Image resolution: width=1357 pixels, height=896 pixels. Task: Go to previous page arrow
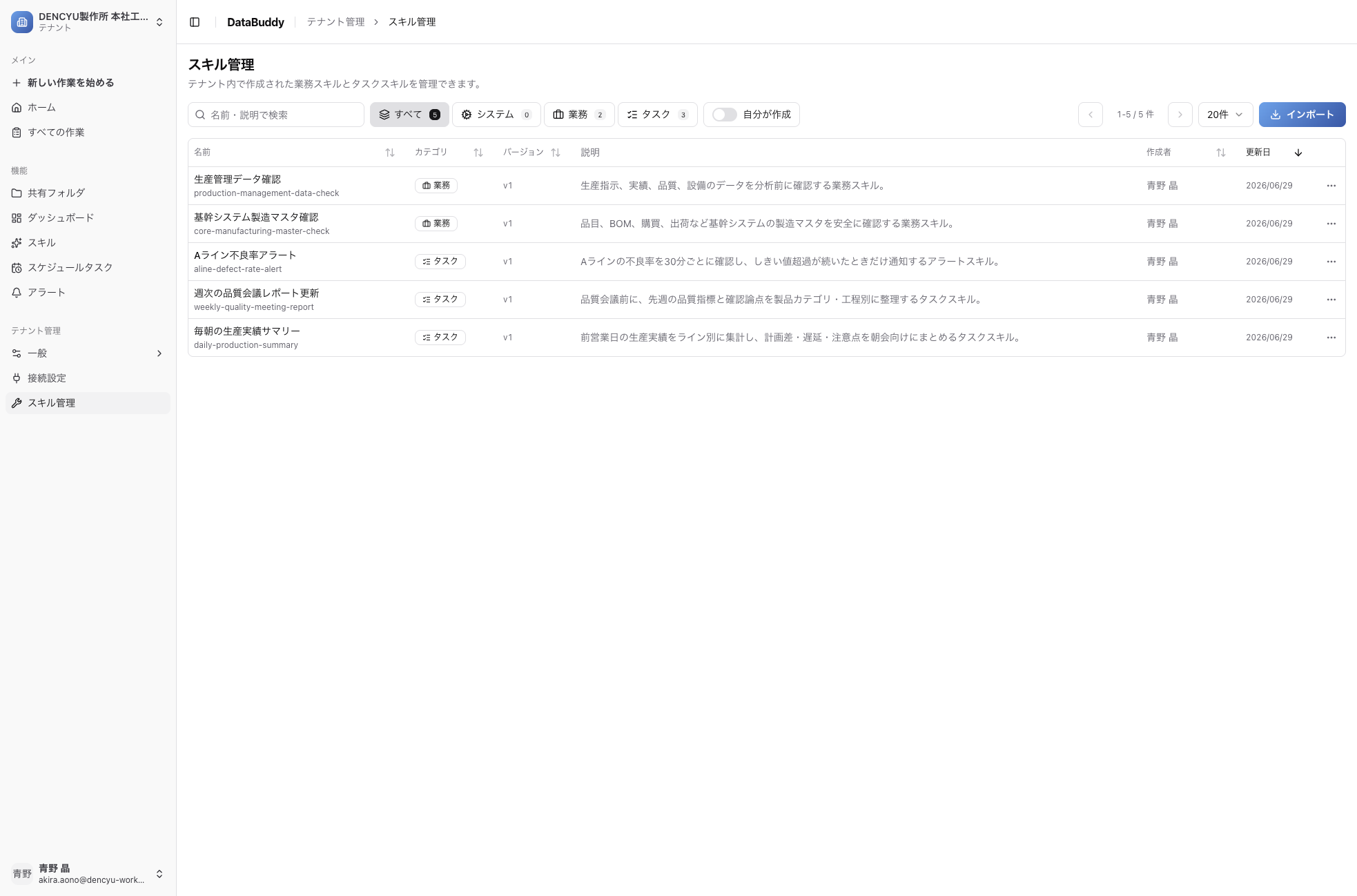coord(1091,115)
